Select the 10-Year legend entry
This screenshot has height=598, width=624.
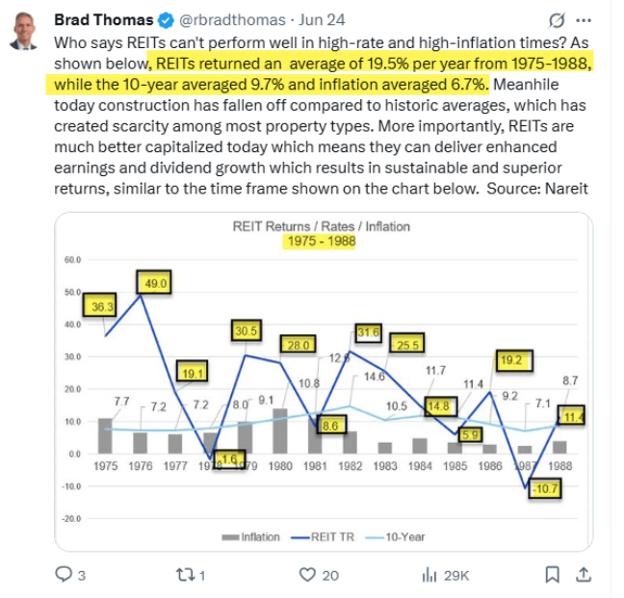pyautogui.click(x=395, y=537)
